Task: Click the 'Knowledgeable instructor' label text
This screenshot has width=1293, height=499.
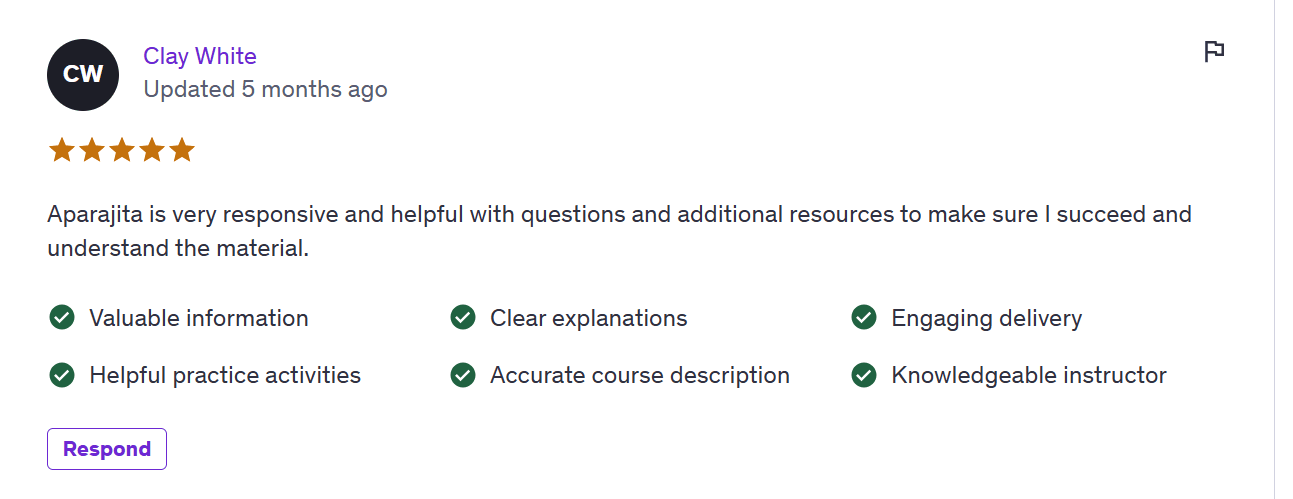Action: pos(1029,375)
